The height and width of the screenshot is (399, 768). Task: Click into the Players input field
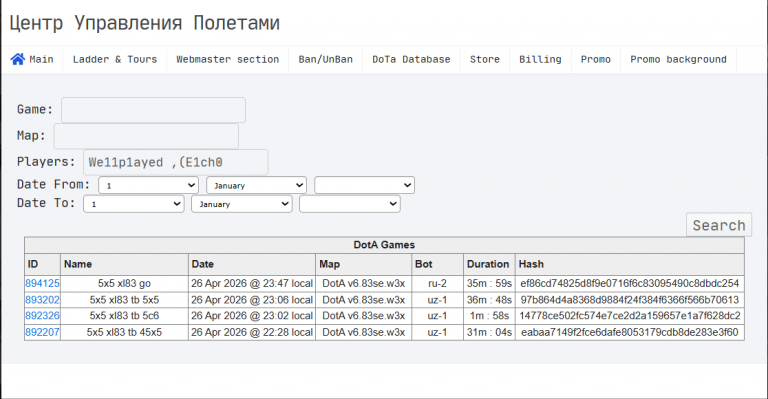point(176,162)
